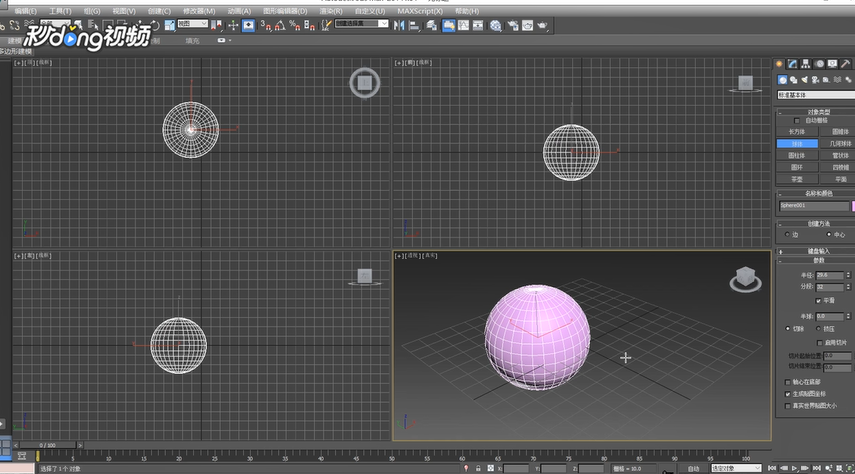Open the 标准基本体 category dropdown
This screenshot has height=474, width=855.
(816, 95)
